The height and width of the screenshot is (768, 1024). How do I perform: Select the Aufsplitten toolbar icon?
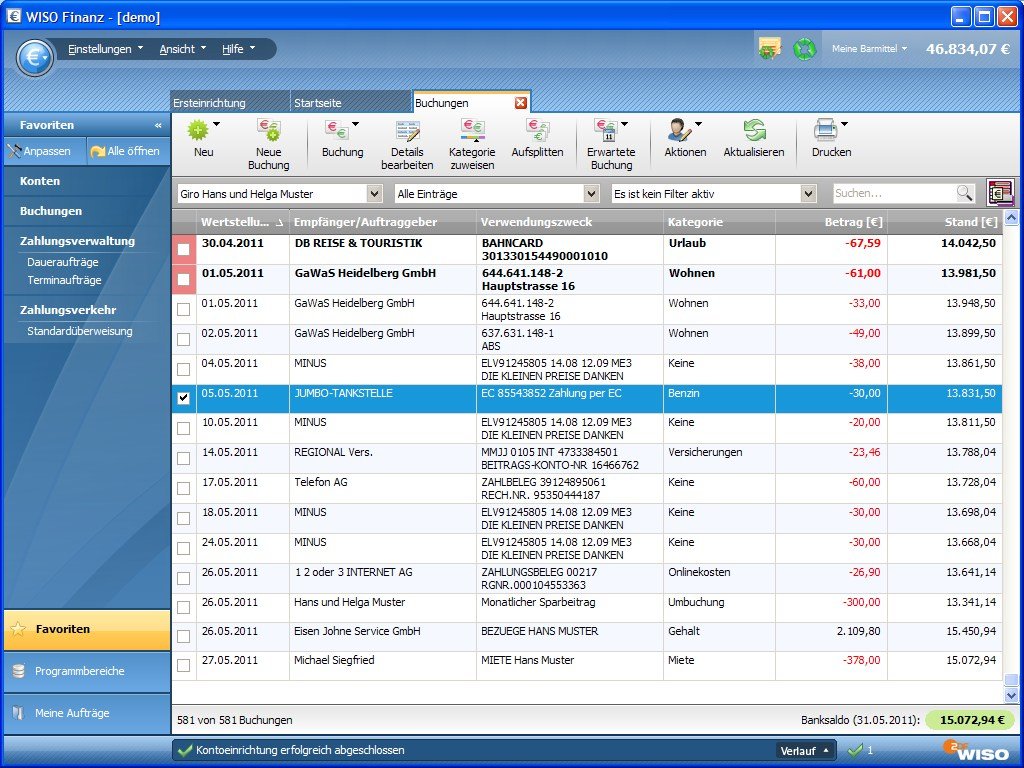537,130
